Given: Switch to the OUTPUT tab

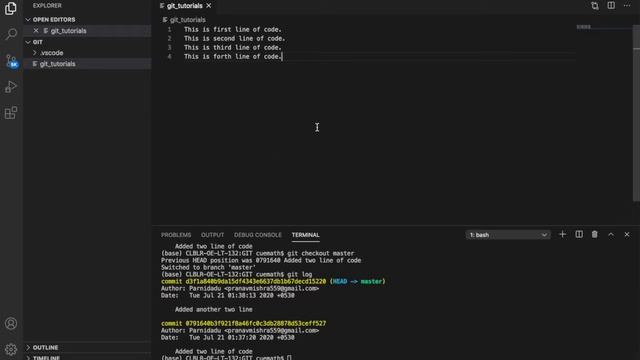Looking at the screenshot, I should 212,235.
